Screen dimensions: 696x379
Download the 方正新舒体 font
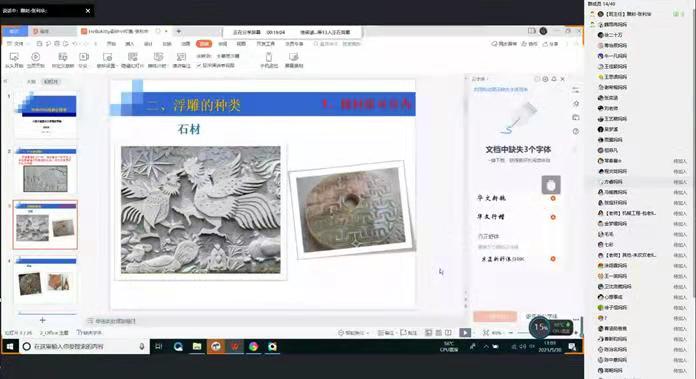tap(553, 259)
